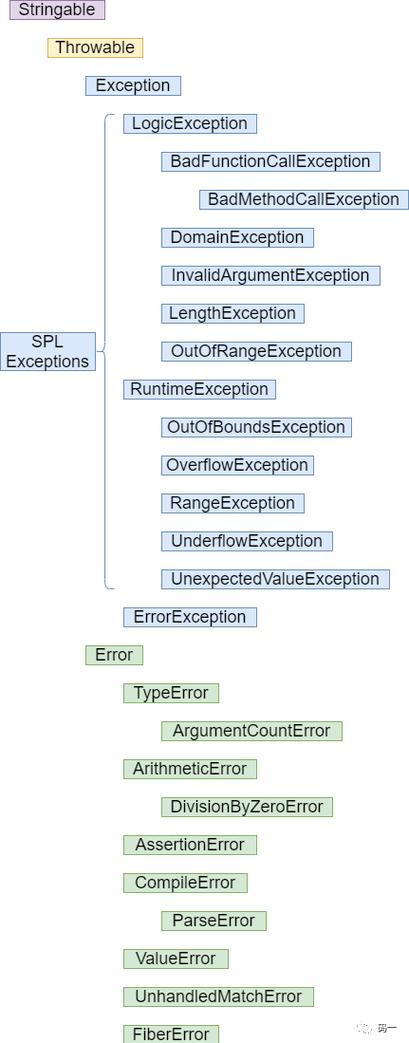Screen dimensions: 409x1043
Task: Click BadFunctionCallException node
Action: click(271, 162)
